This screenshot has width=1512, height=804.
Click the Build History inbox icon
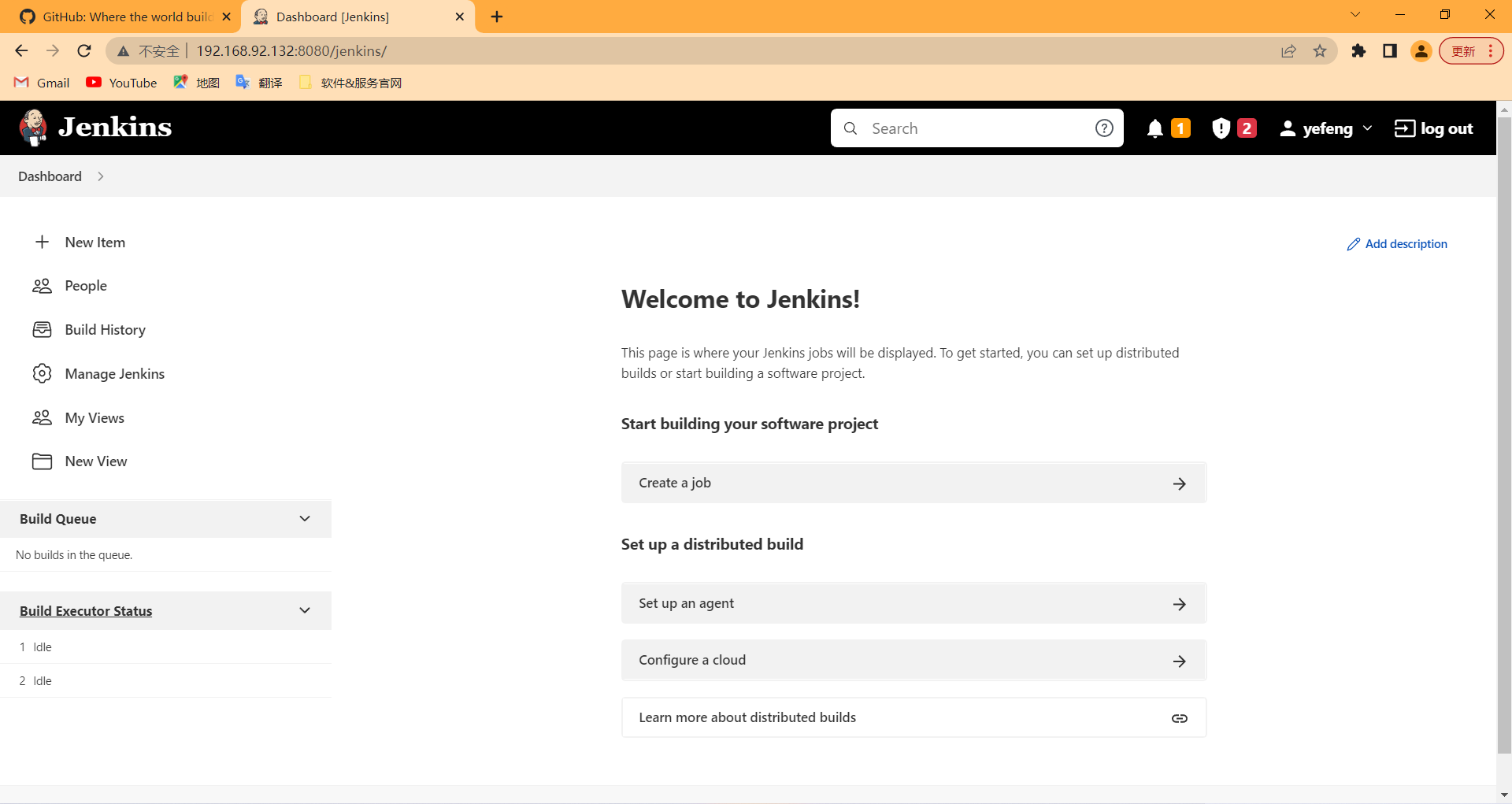(43, 330)
